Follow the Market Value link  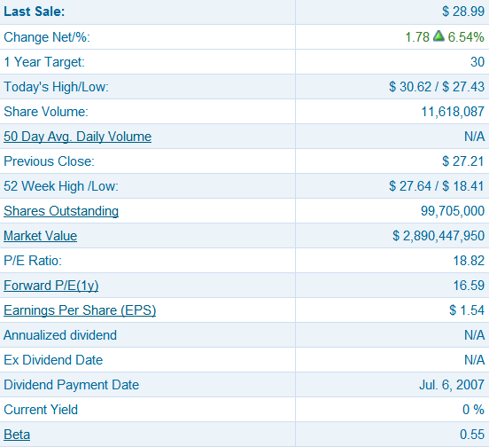pos(40,236)
